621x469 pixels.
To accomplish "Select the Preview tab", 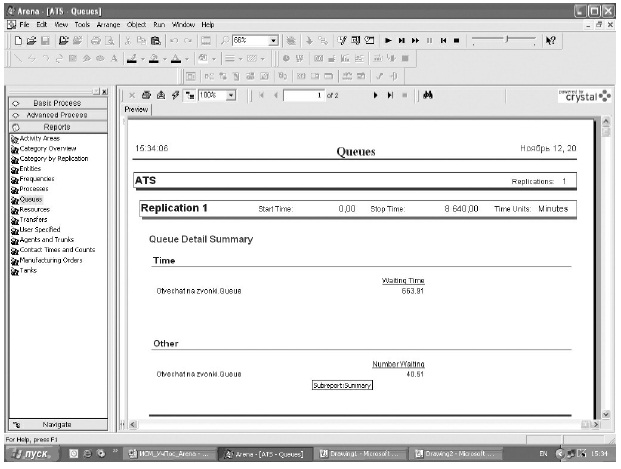I will coord(136,109).
